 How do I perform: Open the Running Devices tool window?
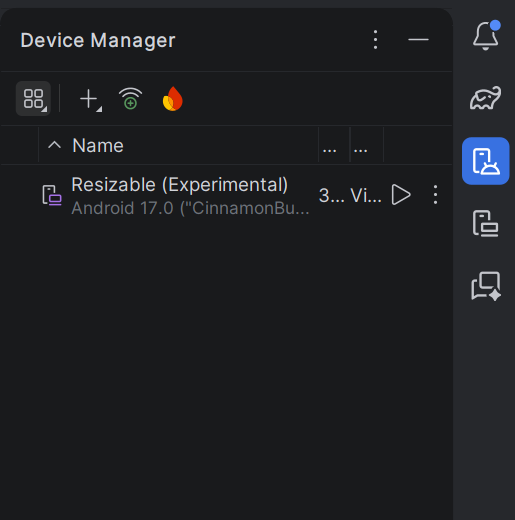coord(486,223)
